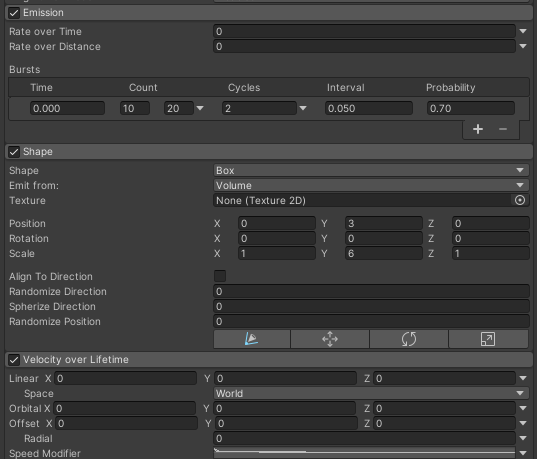Image resolution: width=537 pixels, height=459 pixels.
Task: Open Orbital velocity mode dropdown arrow
Action: click(523, 408)
